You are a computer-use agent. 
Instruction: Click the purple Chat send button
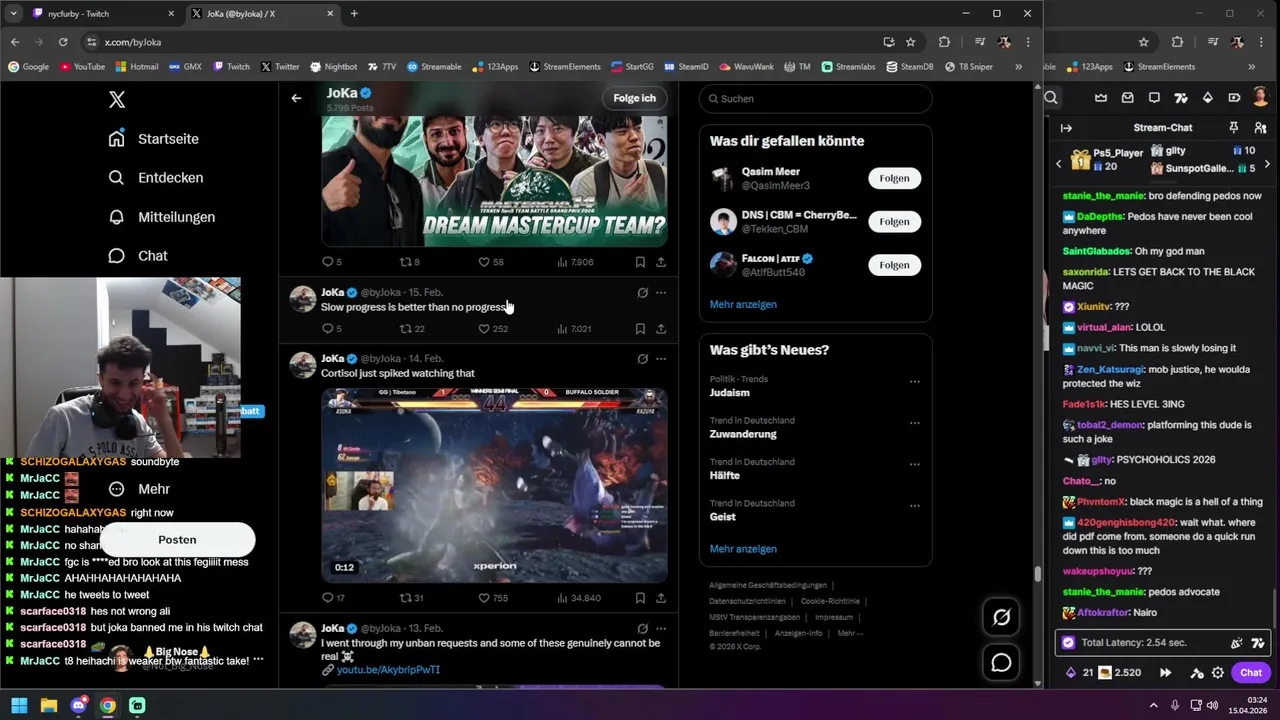(1251, 673)
